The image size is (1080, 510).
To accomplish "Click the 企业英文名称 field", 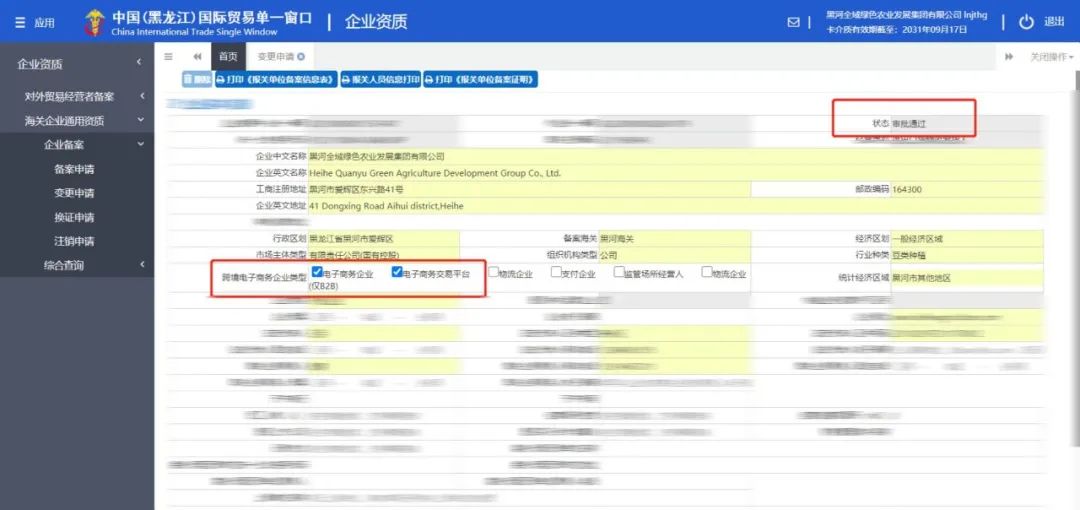I will point(676,173).
